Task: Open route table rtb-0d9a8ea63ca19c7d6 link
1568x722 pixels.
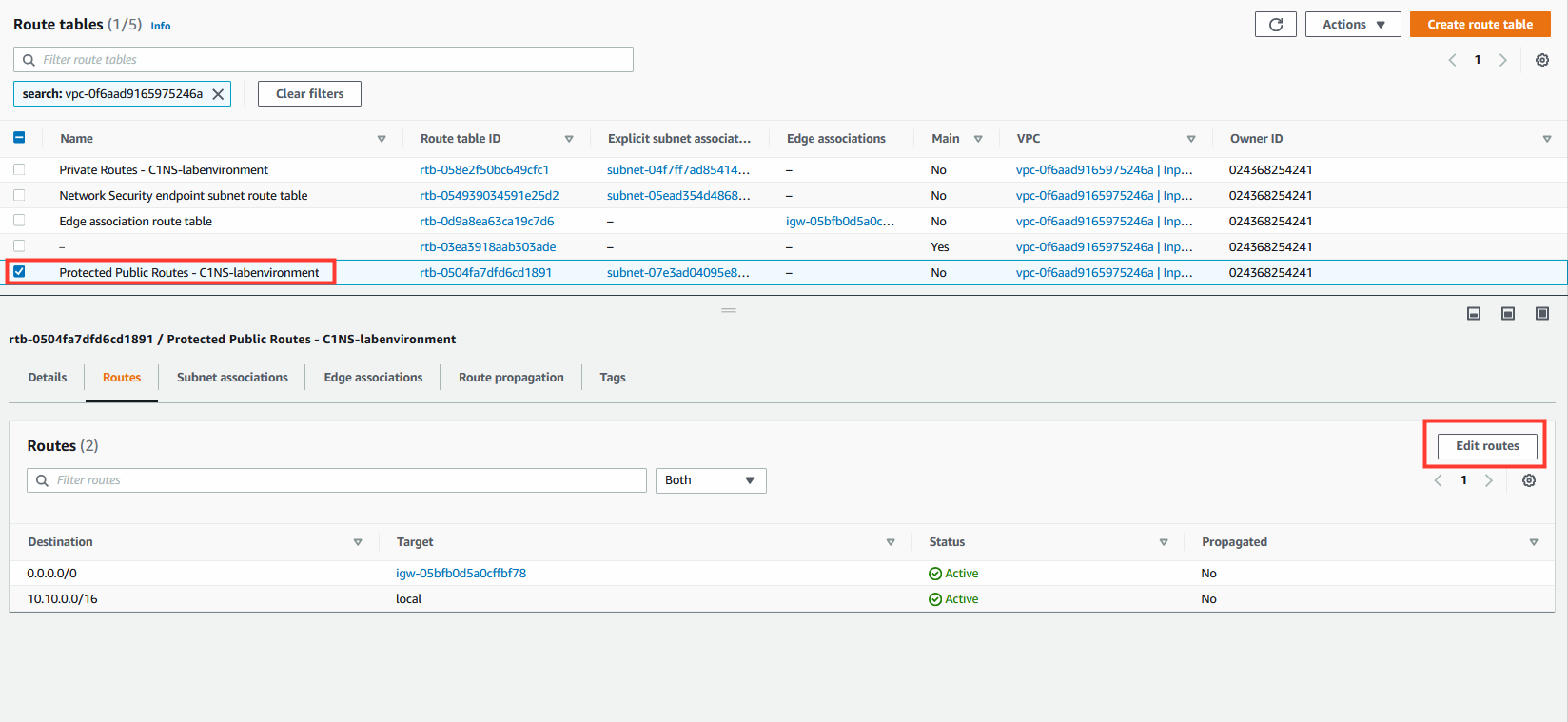Action: pyautogui.click(x=486, y=222)
